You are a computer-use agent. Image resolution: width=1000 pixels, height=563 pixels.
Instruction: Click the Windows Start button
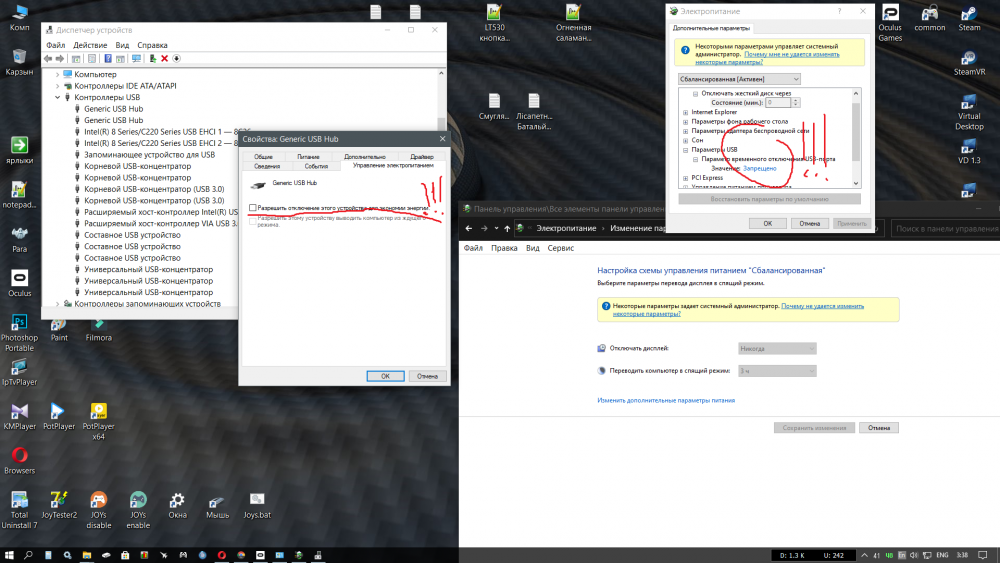9,555
